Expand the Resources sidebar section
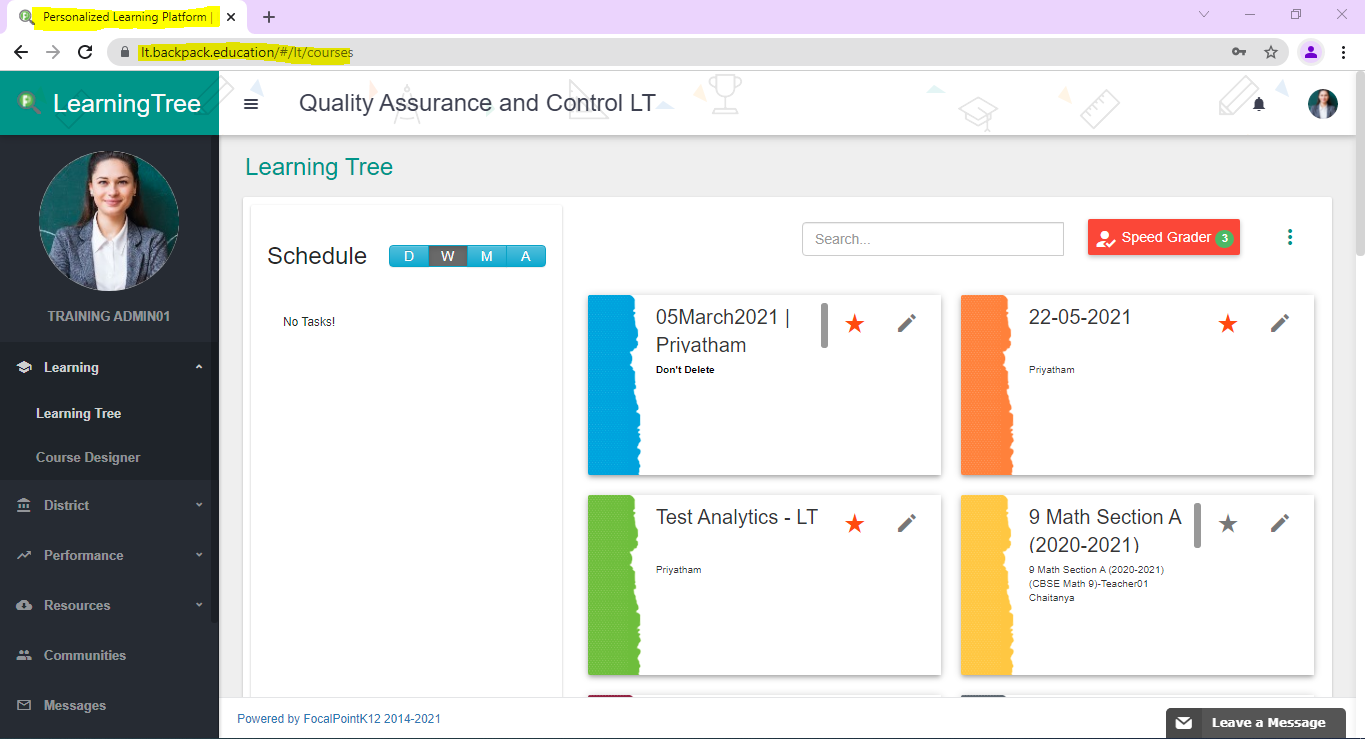The image size is (1365, 739). pyautogui.click(x=109, y=605)
